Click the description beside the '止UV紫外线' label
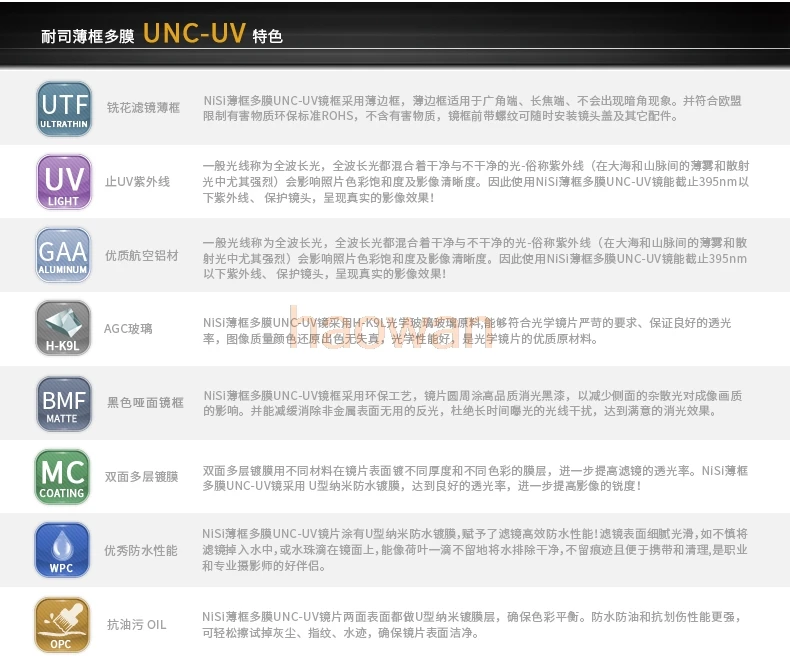 coord(476,182)
